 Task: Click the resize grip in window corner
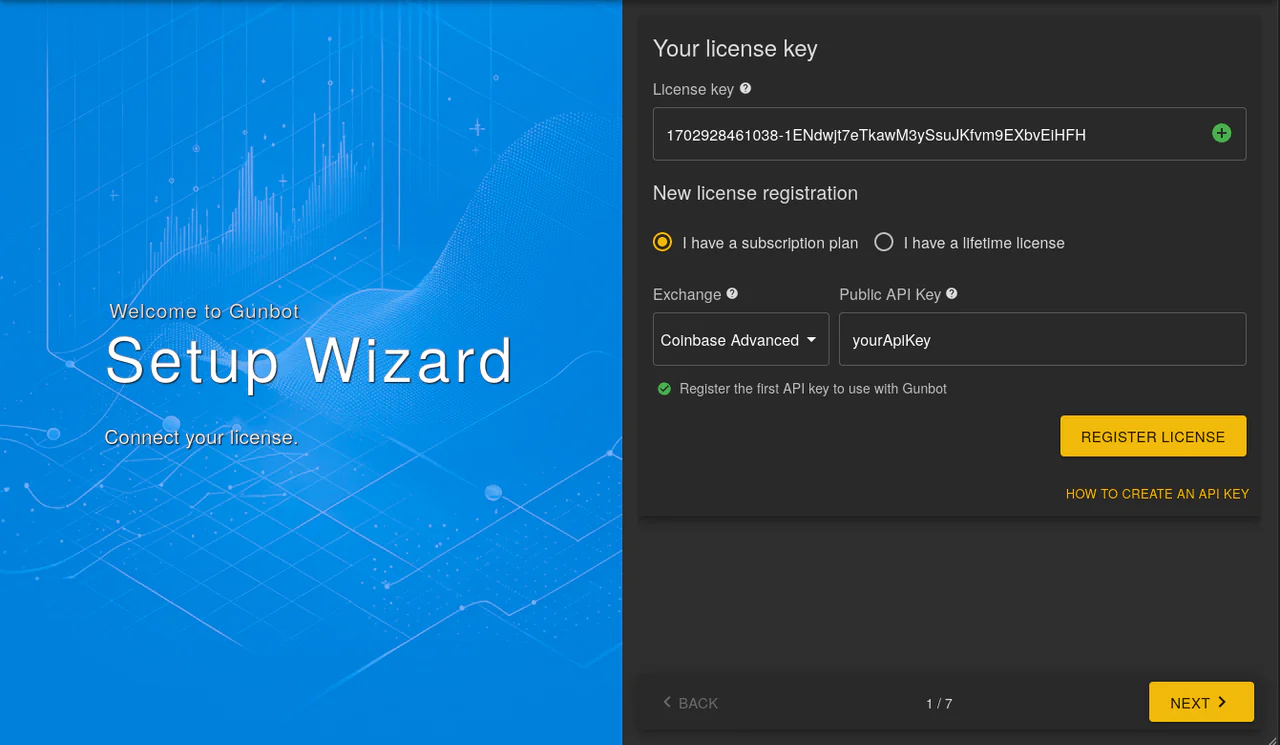click(x=1272, y=737)
